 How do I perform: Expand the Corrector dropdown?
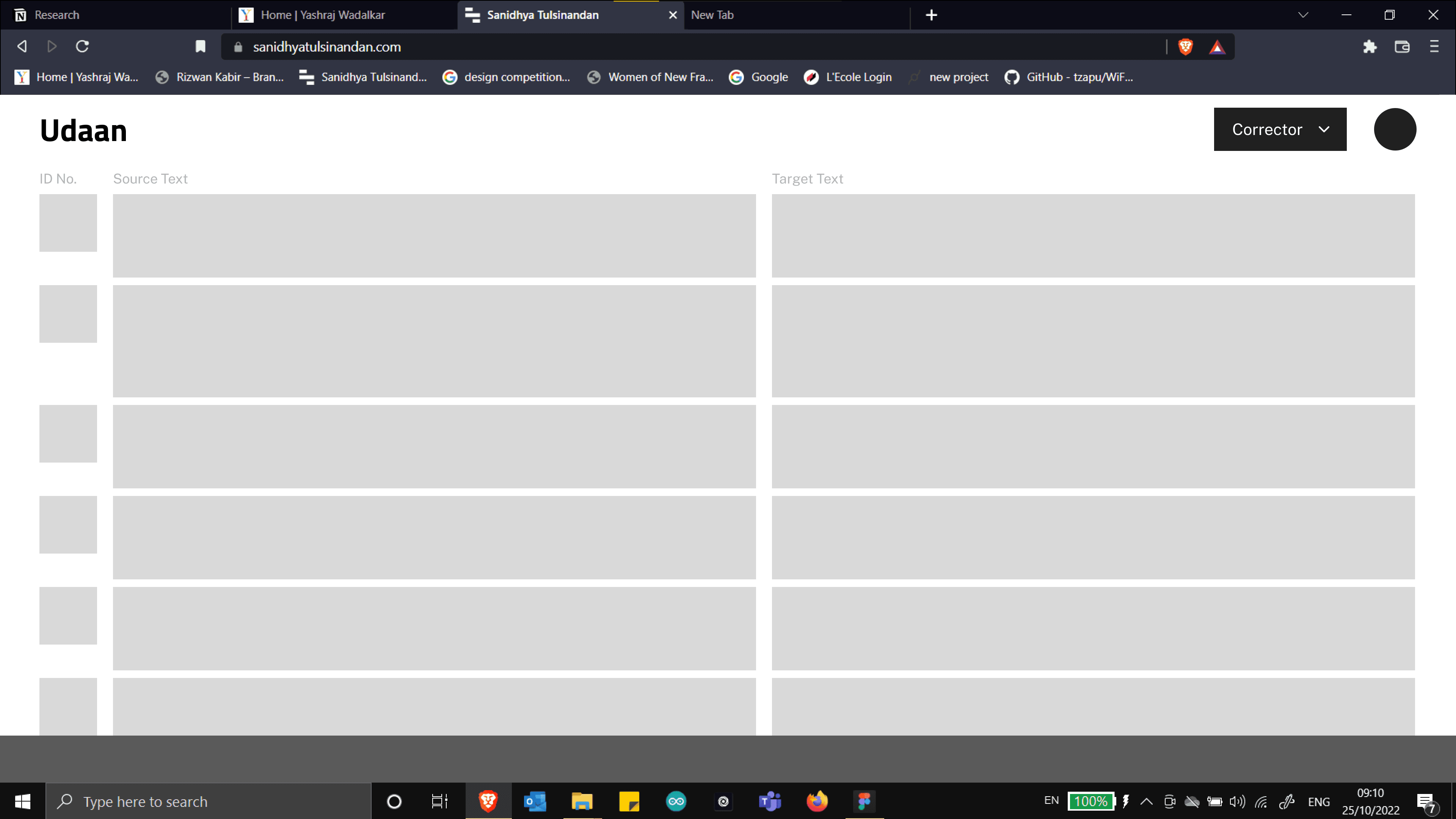1280,129
